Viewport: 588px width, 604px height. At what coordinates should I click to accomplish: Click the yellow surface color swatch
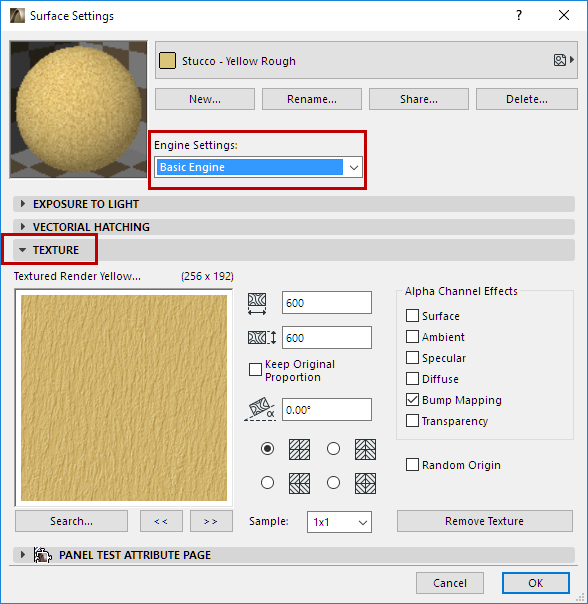click(x=167, y=60)
